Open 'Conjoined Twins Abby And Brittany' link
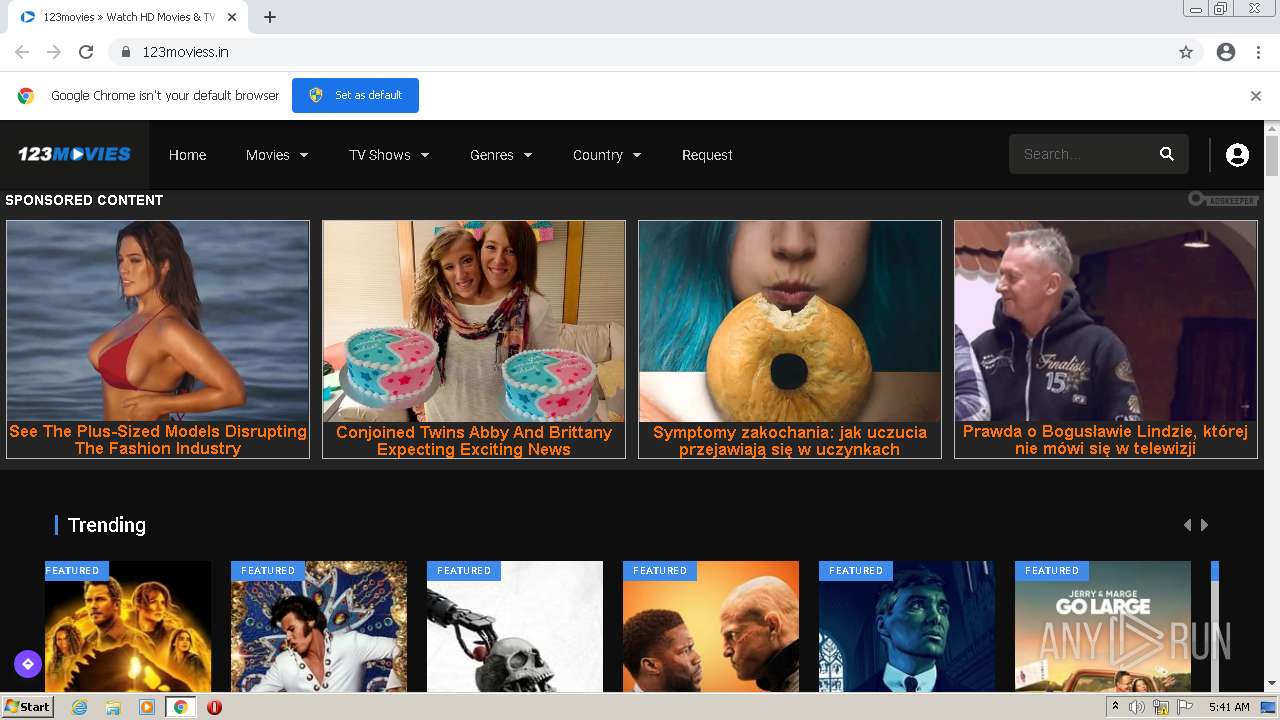This screenshot has width=1280, height=720. 474,440
